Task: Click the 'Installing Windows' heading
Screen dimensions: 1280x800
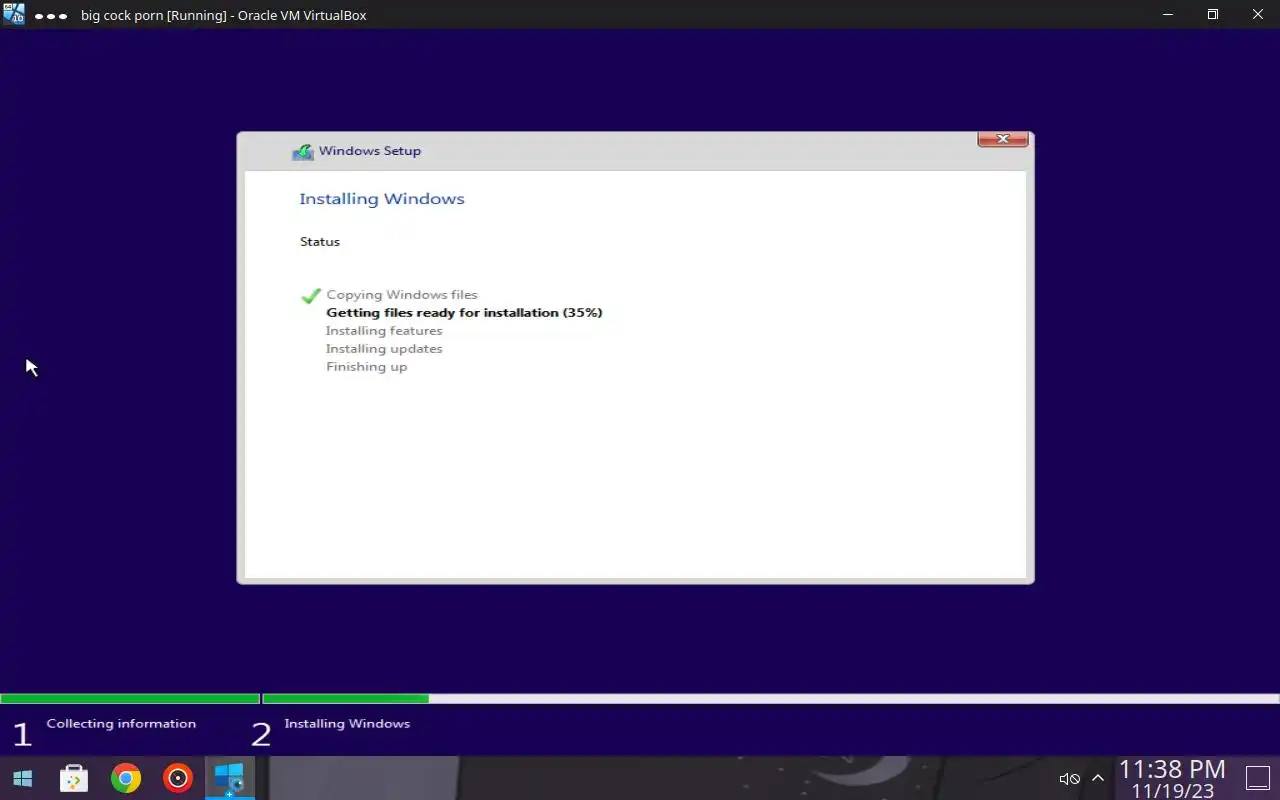Action: pos(382,199)
